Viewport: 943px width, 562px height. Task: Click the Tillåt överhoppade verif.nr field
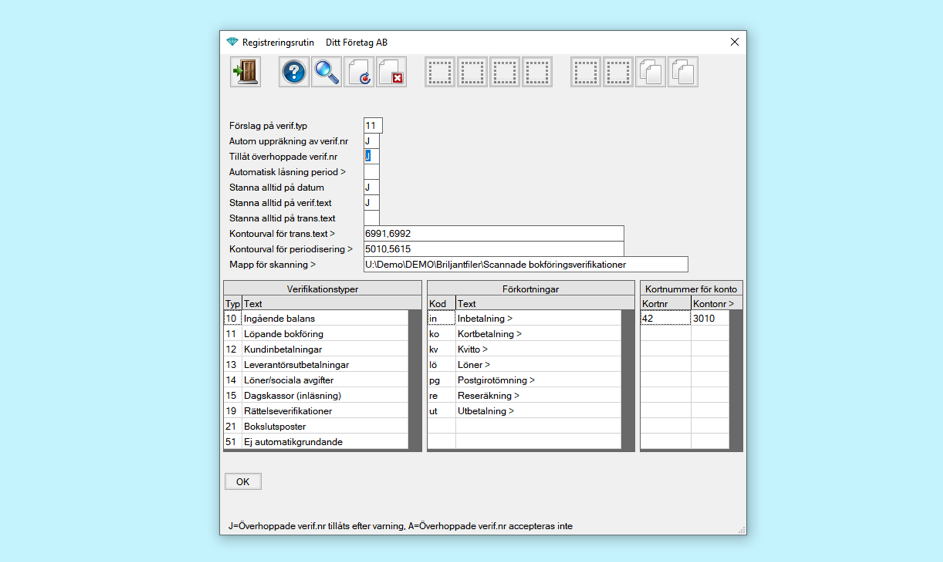(371, 156)
